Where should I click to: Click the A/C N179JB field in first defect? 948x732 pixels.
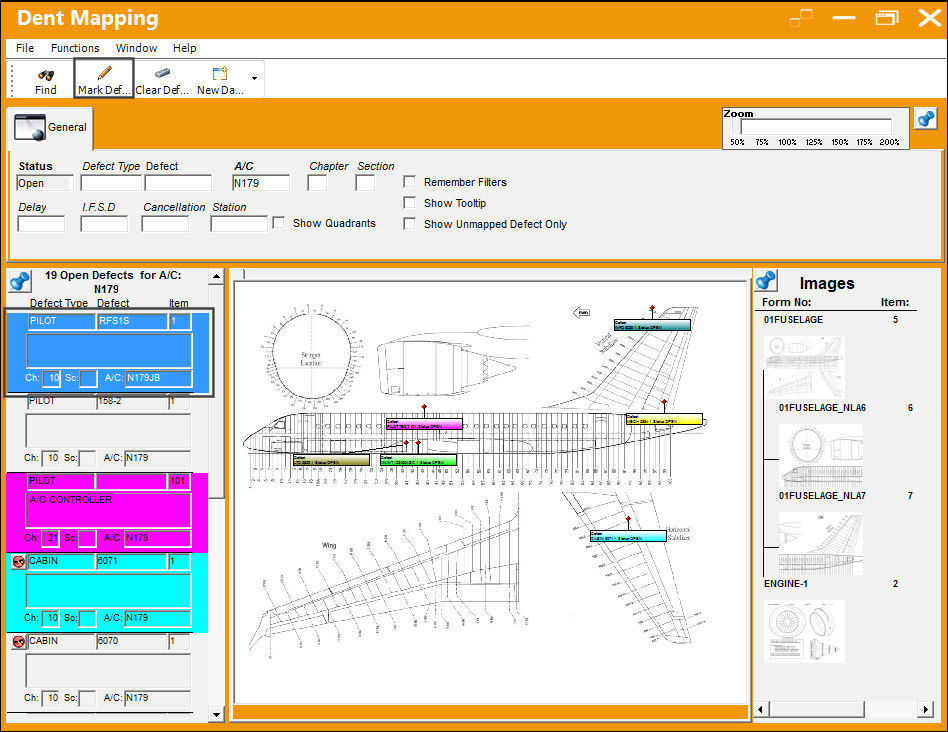tap(158, 378)
